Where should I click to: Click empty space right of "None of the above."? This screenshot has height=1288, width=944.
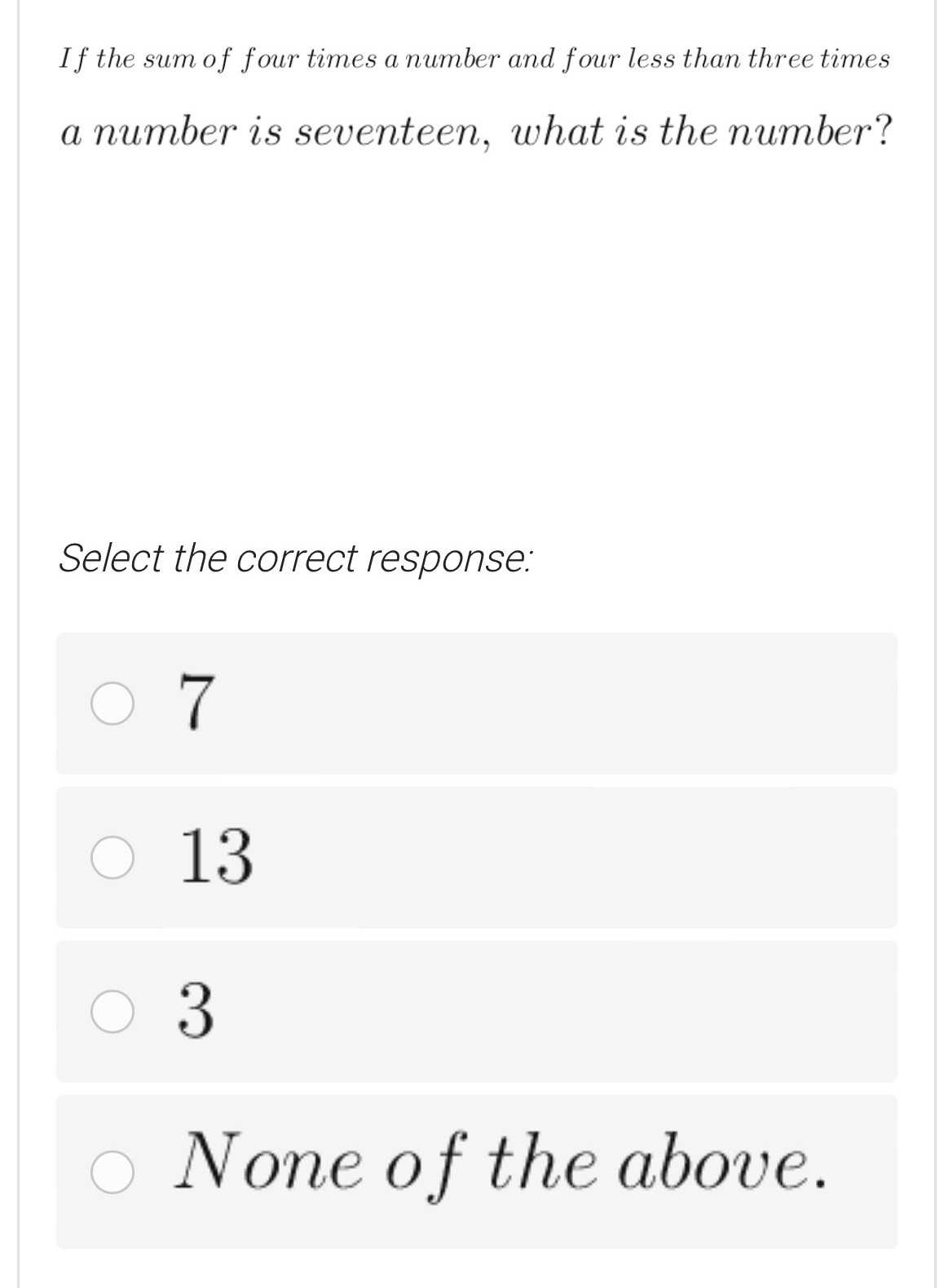pyautogui.click(x=860, y=1172)
